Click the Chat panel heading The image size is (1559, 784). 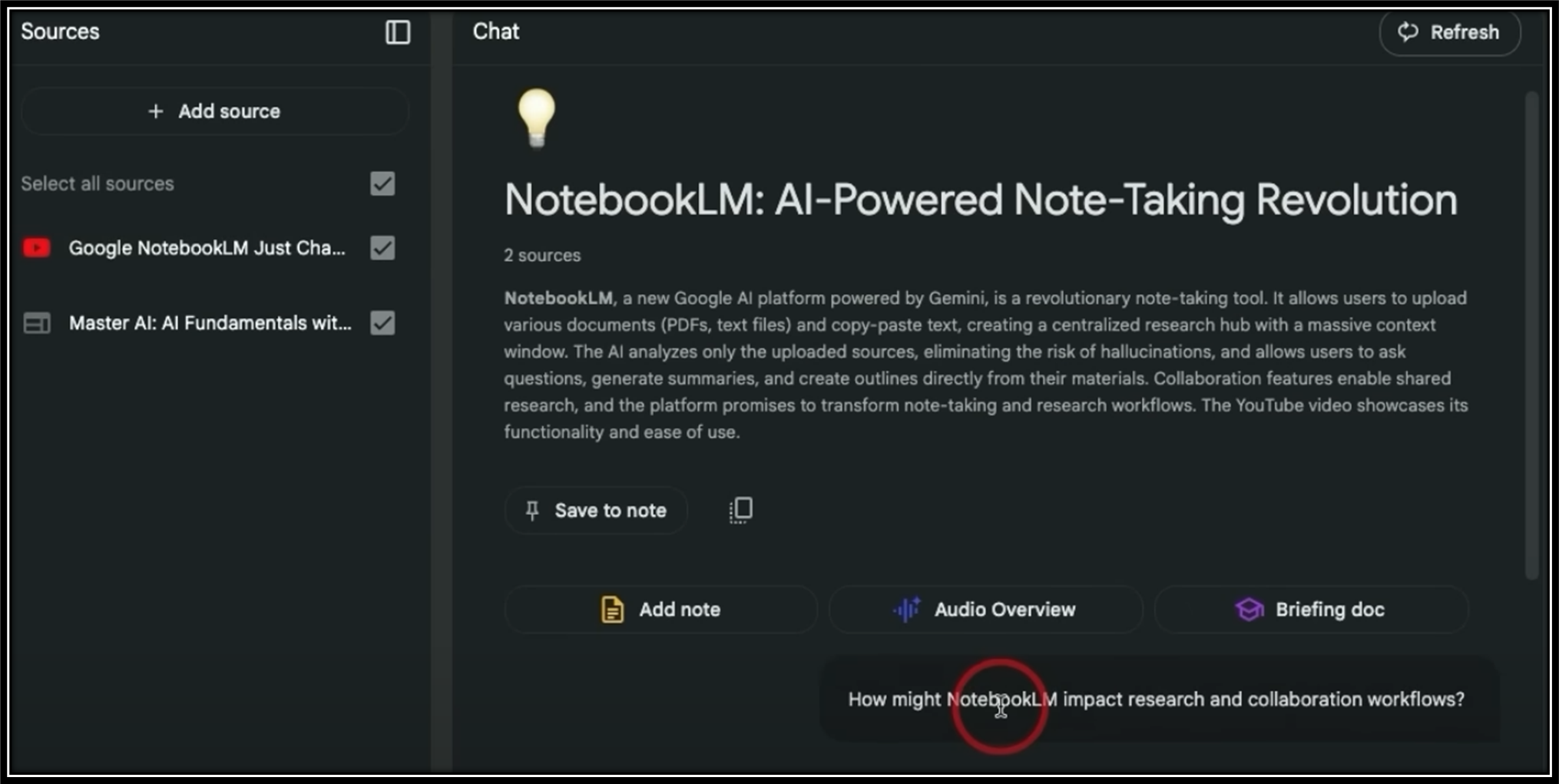click(496, 31)
